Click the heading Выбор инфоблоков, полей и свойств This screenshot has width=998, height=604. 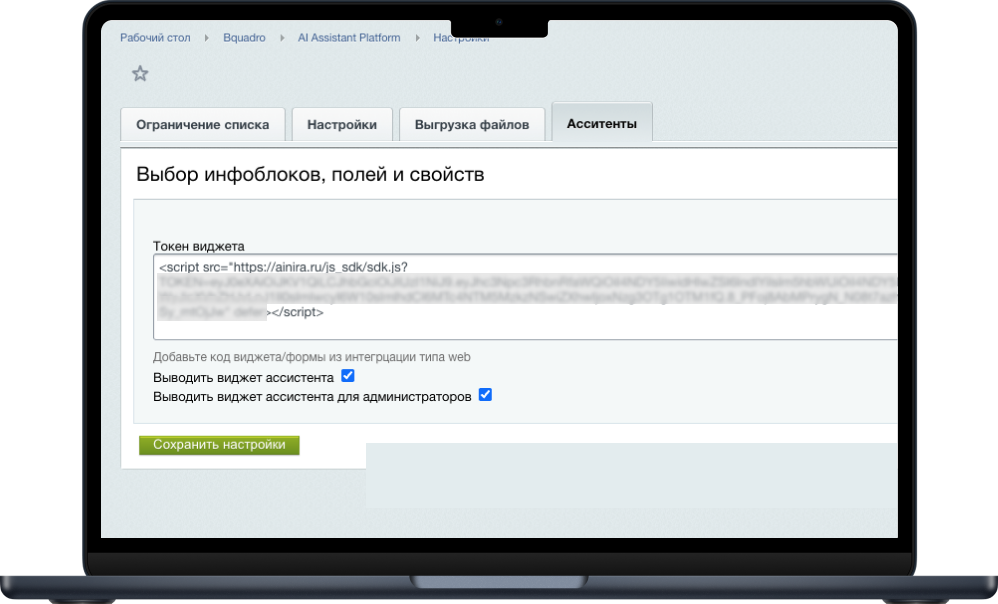pos(310,174)
